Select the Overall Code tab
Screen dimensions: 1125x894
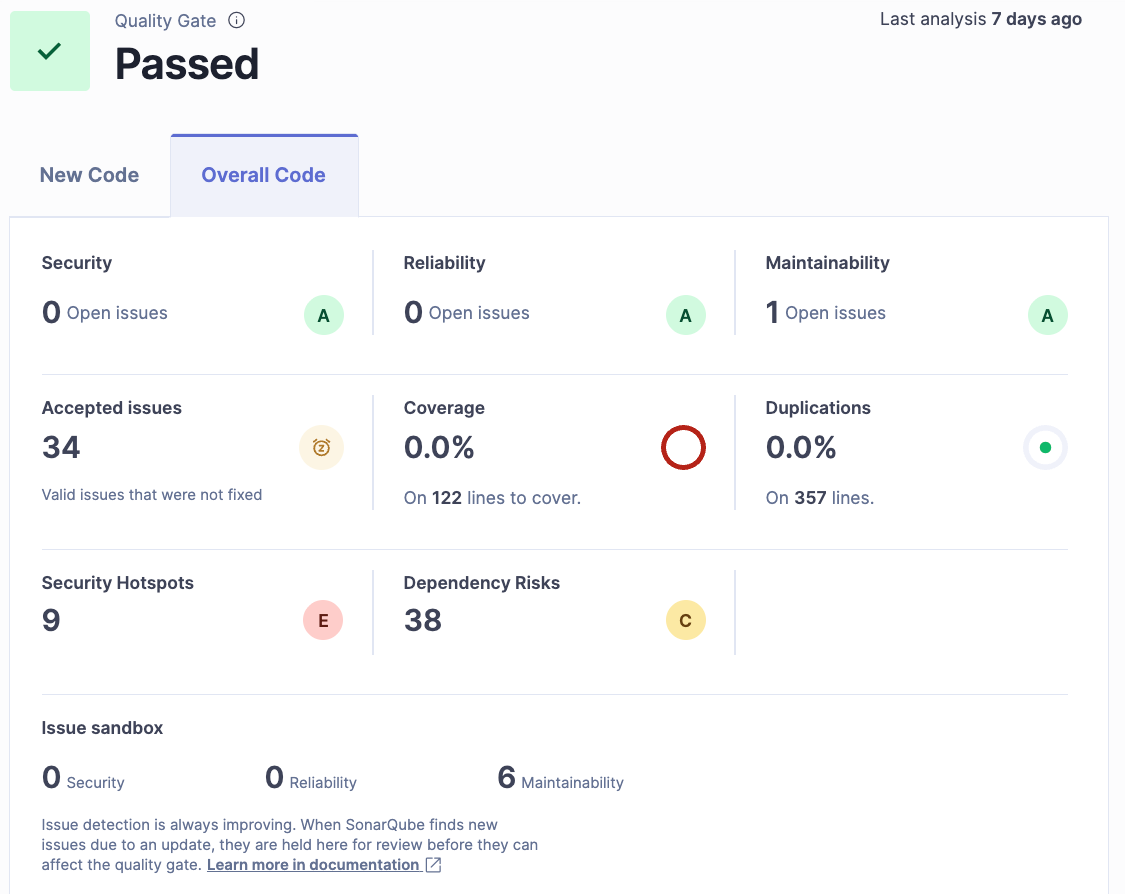[263, 175]
